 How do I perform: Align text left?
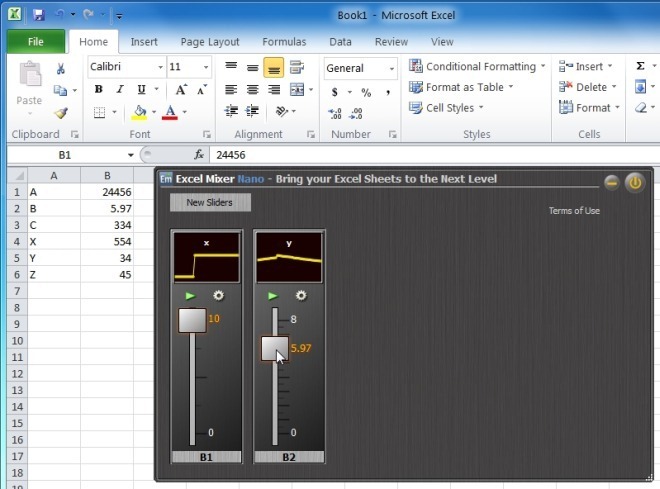231,89
